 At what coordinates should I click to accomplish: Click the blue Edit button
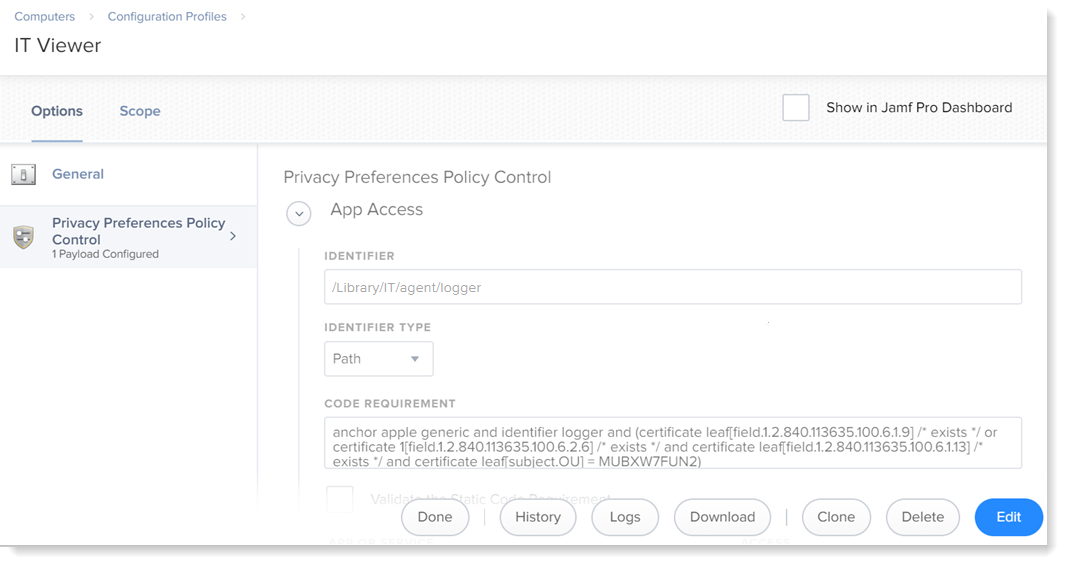tap(1008, 517)
